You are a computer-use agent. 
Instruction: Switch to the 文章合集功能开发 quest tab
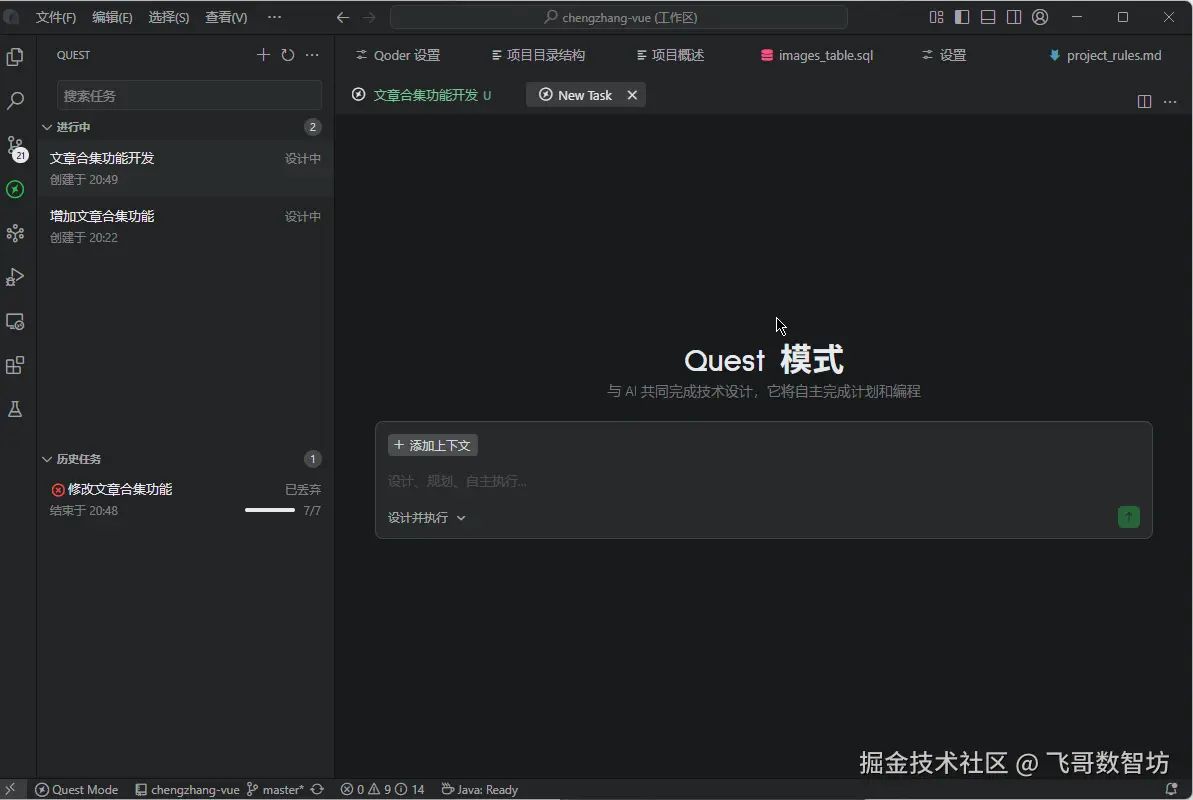[x=422, y=95]
